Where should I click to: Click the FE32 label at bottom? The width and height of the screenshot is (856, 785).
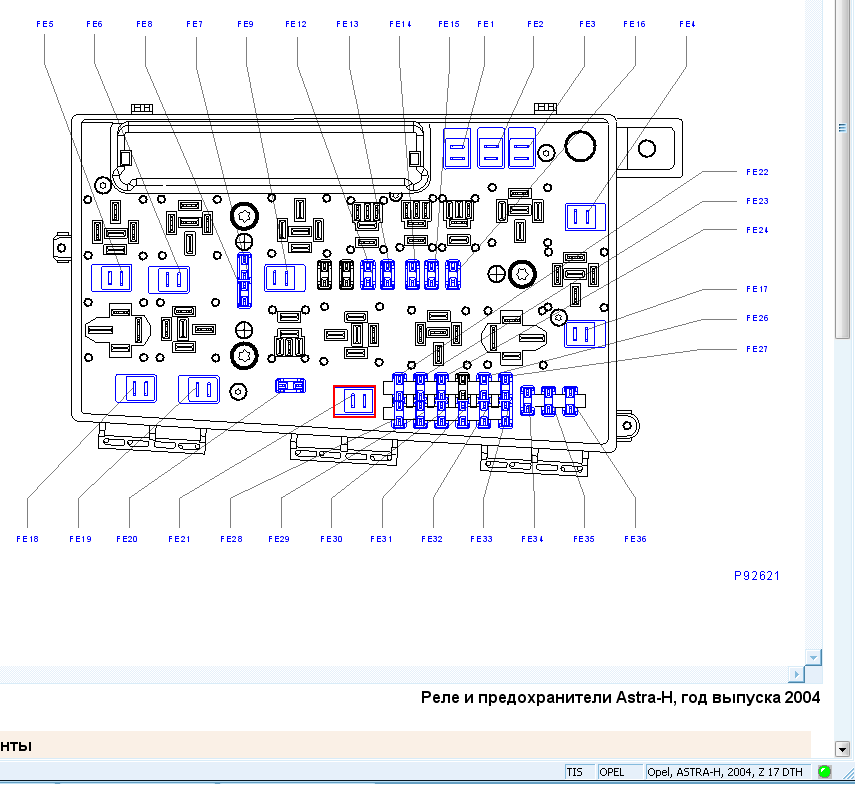point(432,539)
